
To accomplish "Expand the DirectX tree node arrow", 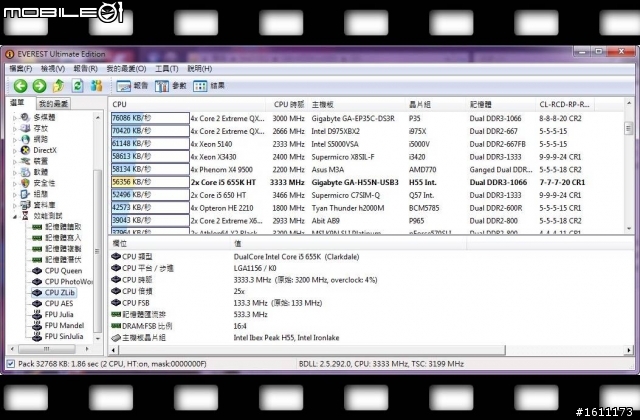I will click(x=15, y=151).
